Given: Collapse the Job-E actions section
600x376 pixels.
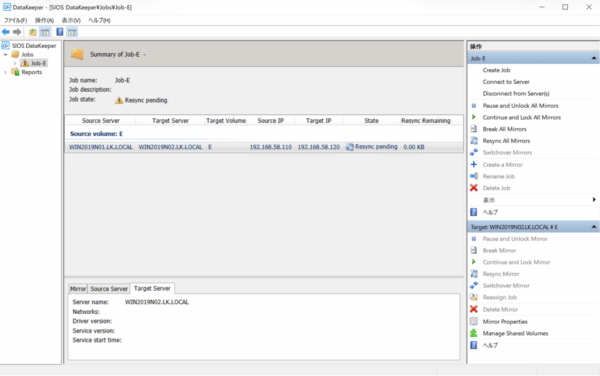Looking at the screenshot, I should pyautogui.click(x=593, y=58).
